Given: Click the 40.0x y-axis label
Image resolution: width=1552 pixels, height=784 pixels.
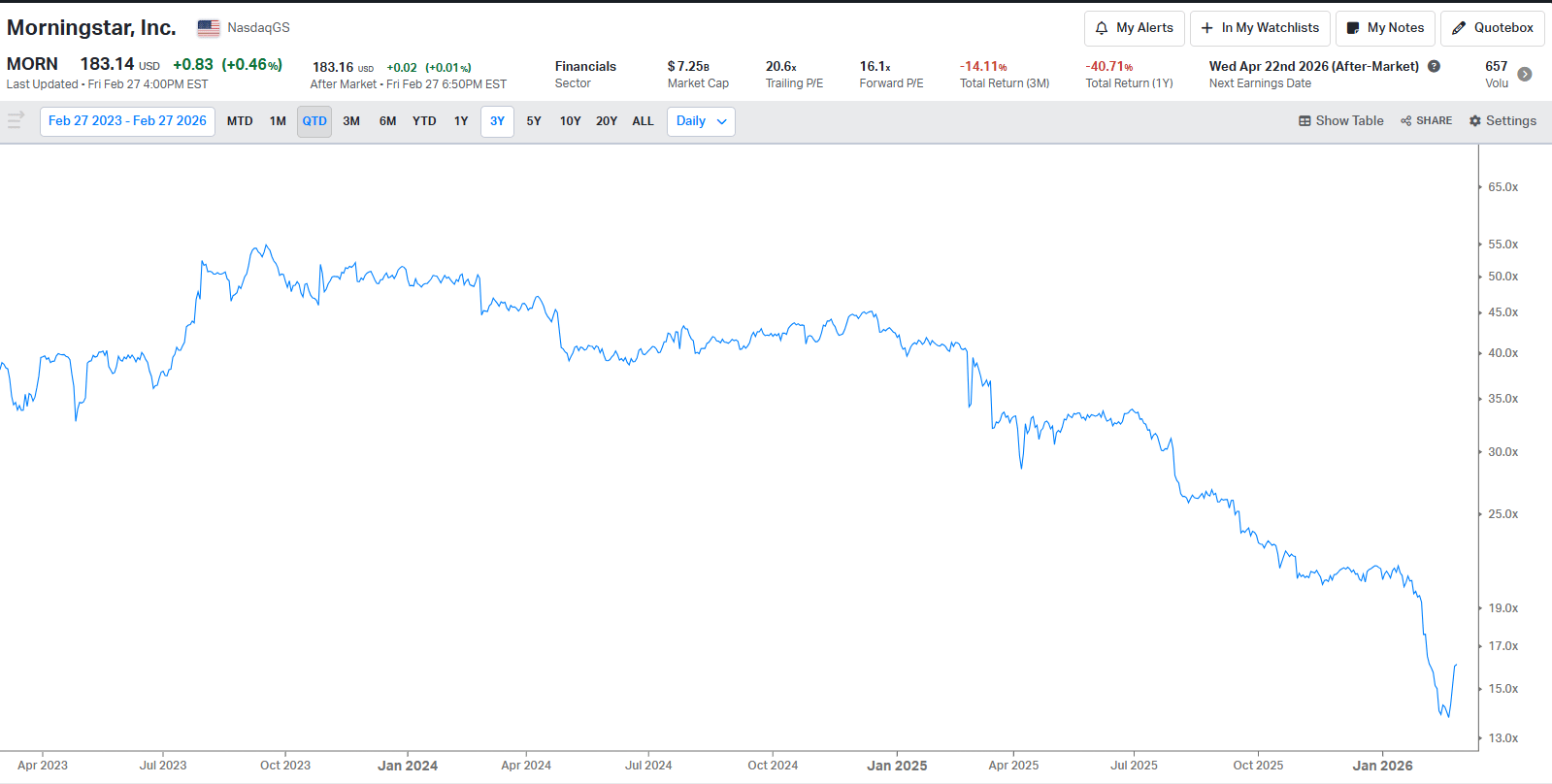Looking at the screenshot, I should tap(1503, 353).
